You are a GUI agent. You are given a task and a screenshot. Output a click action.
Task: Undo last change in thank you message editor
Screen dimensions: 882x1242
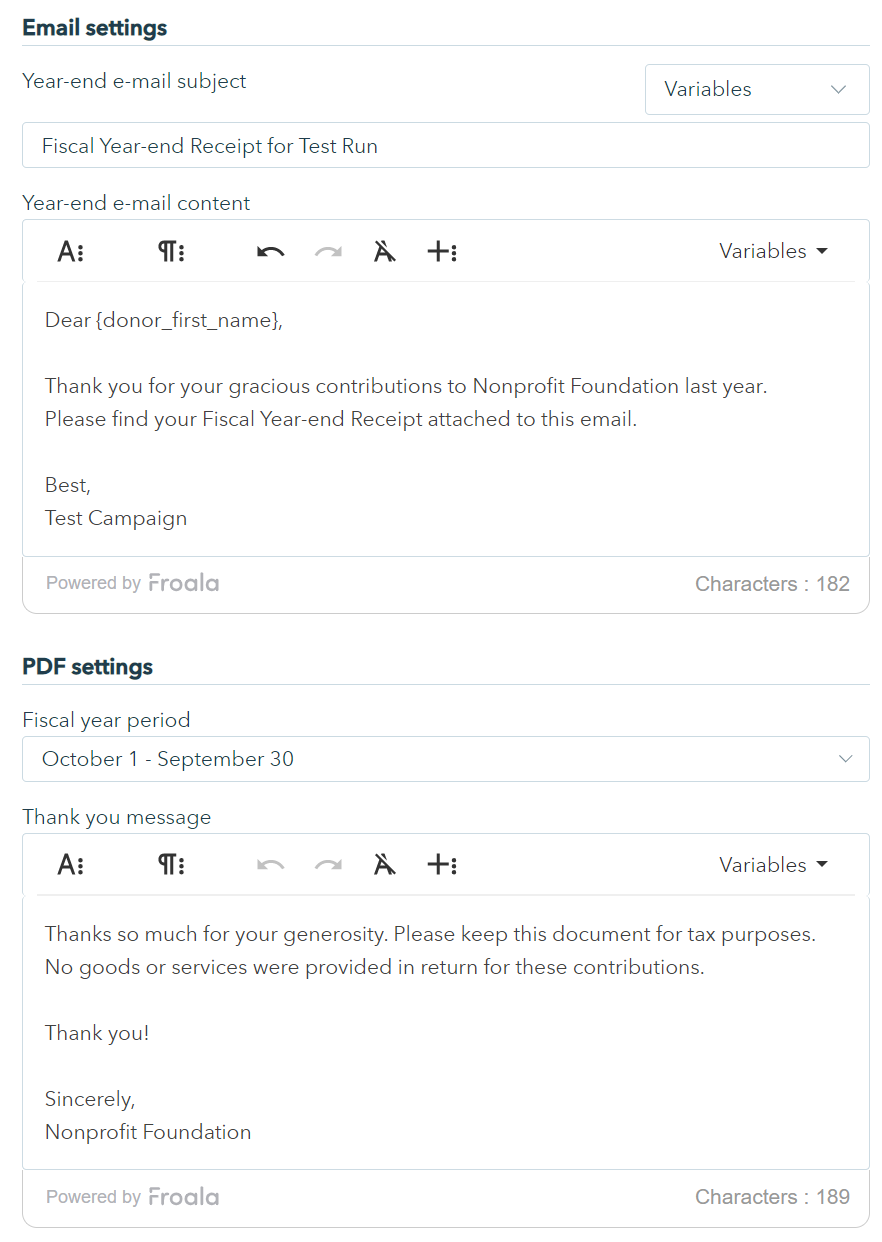coord(270,865)
